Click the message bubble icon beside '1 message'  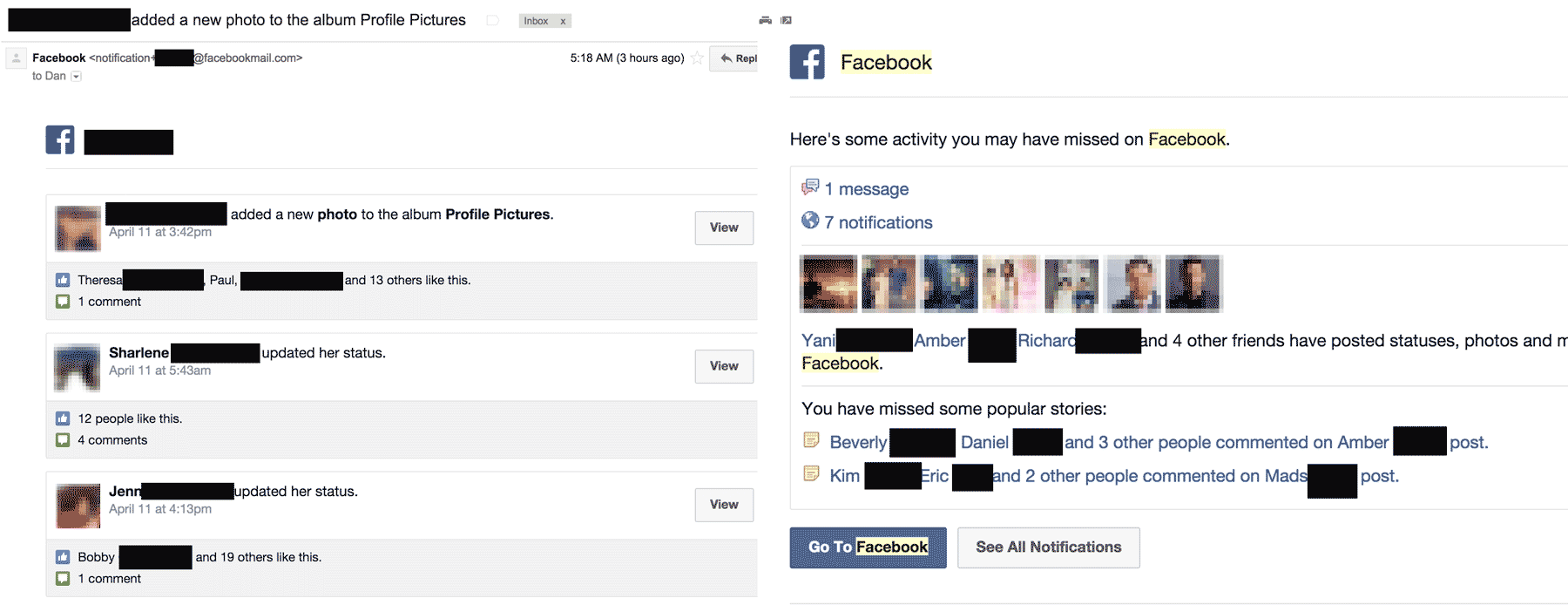pos(810,187)
